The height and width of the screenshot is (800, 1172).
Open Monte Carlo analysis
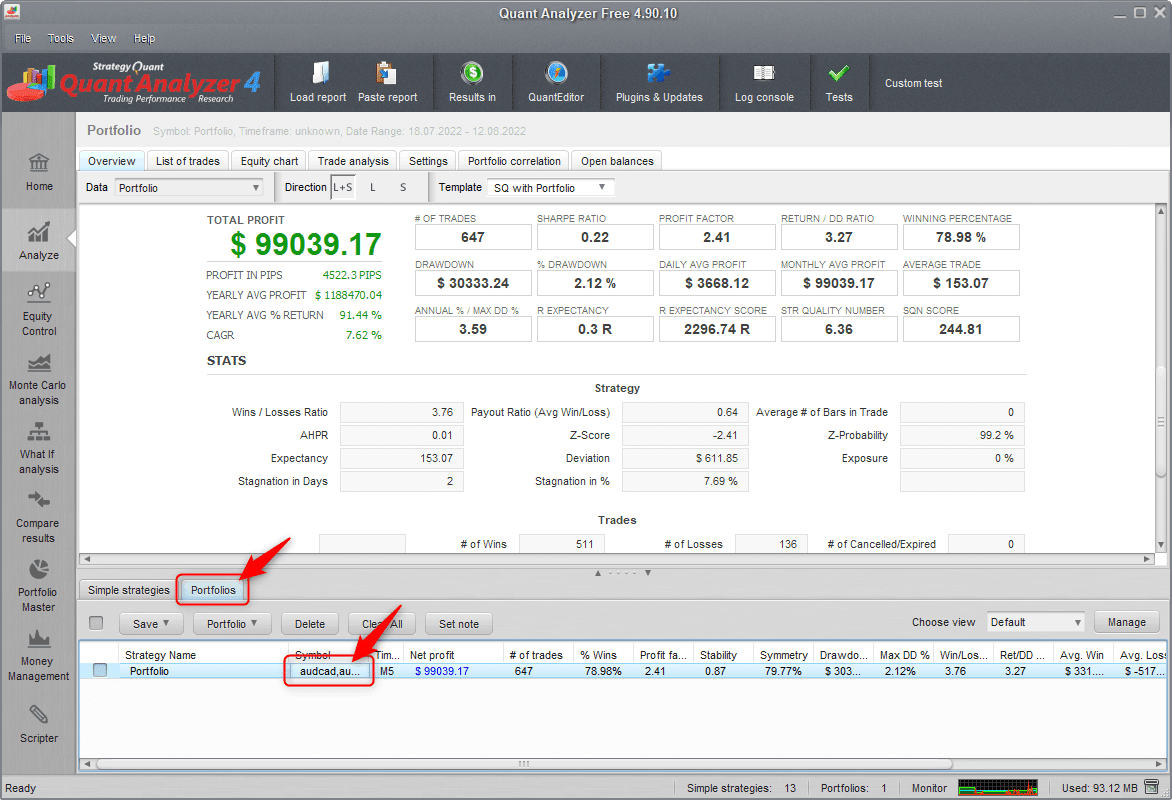[37, 378]
